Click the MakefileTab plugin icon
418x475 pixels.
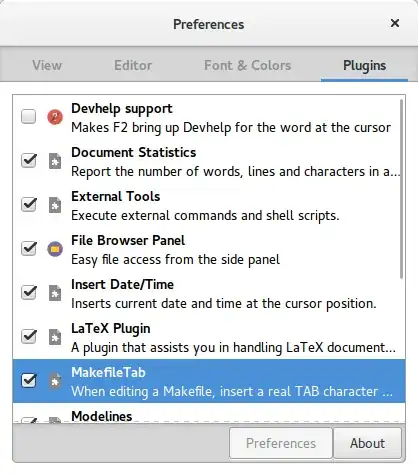55,381
